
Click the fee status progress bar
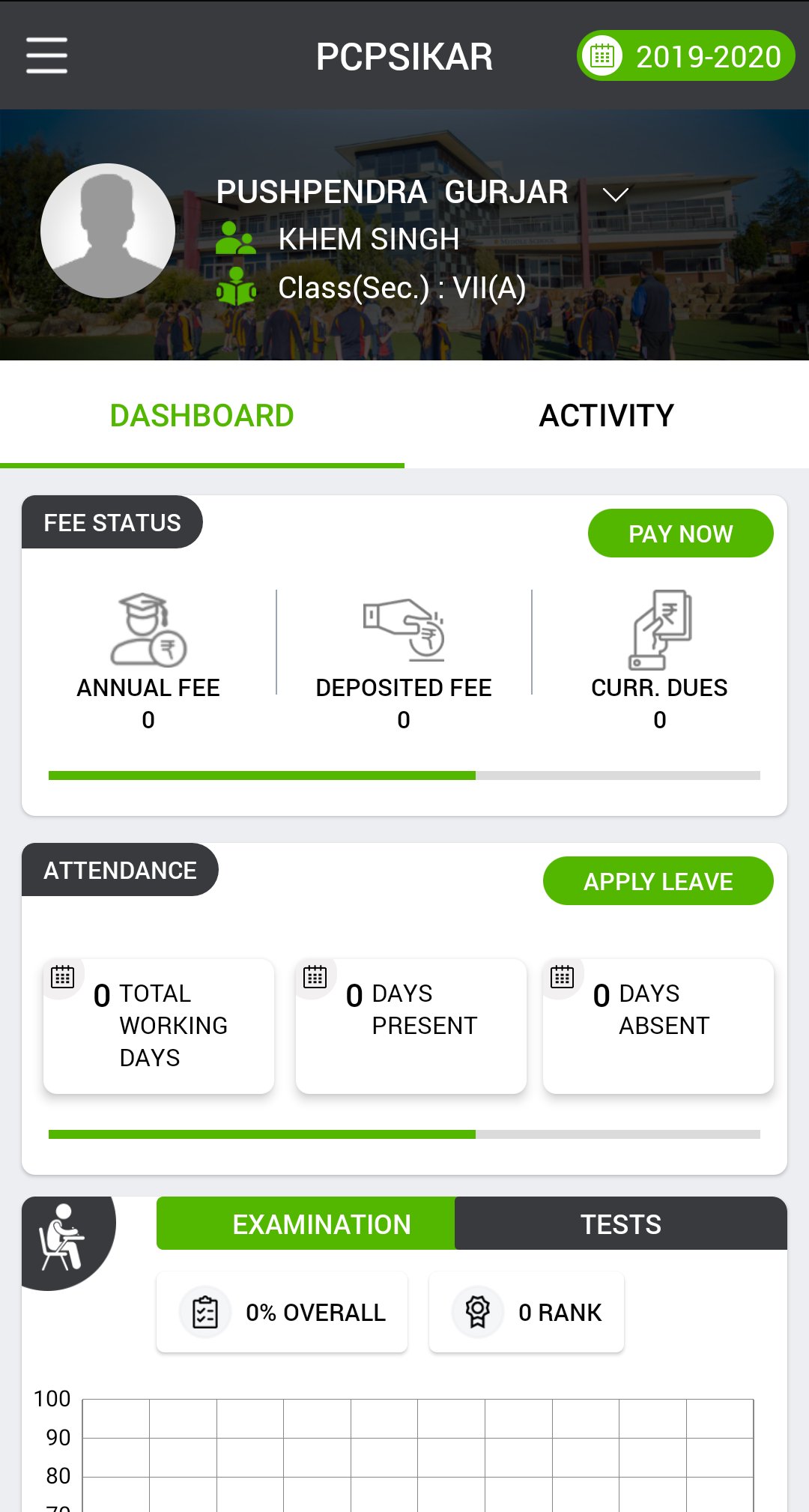click(404, 775)
